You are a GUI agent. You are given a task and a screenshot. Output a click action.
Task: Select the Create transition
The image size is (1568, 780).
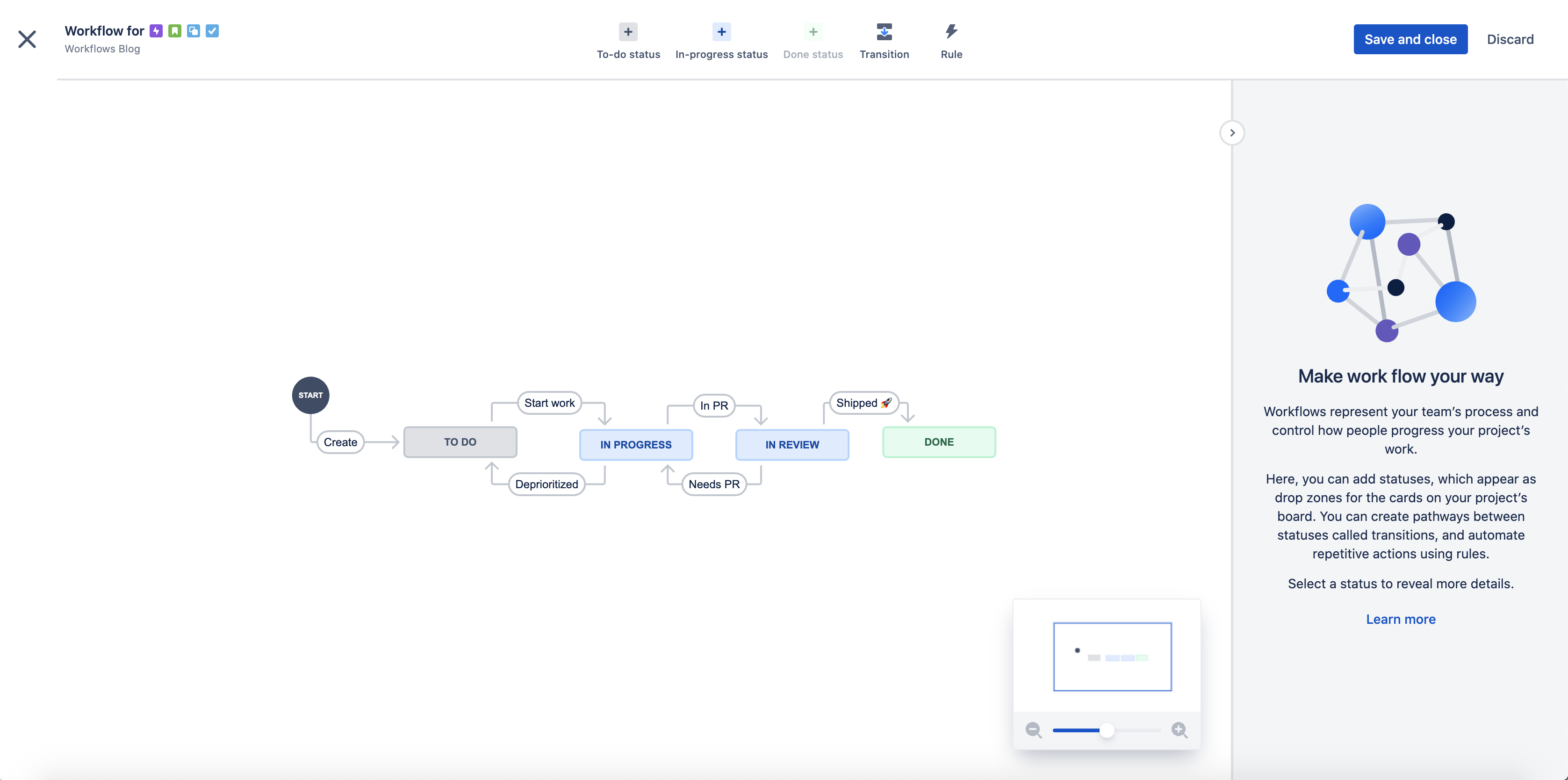340,442
